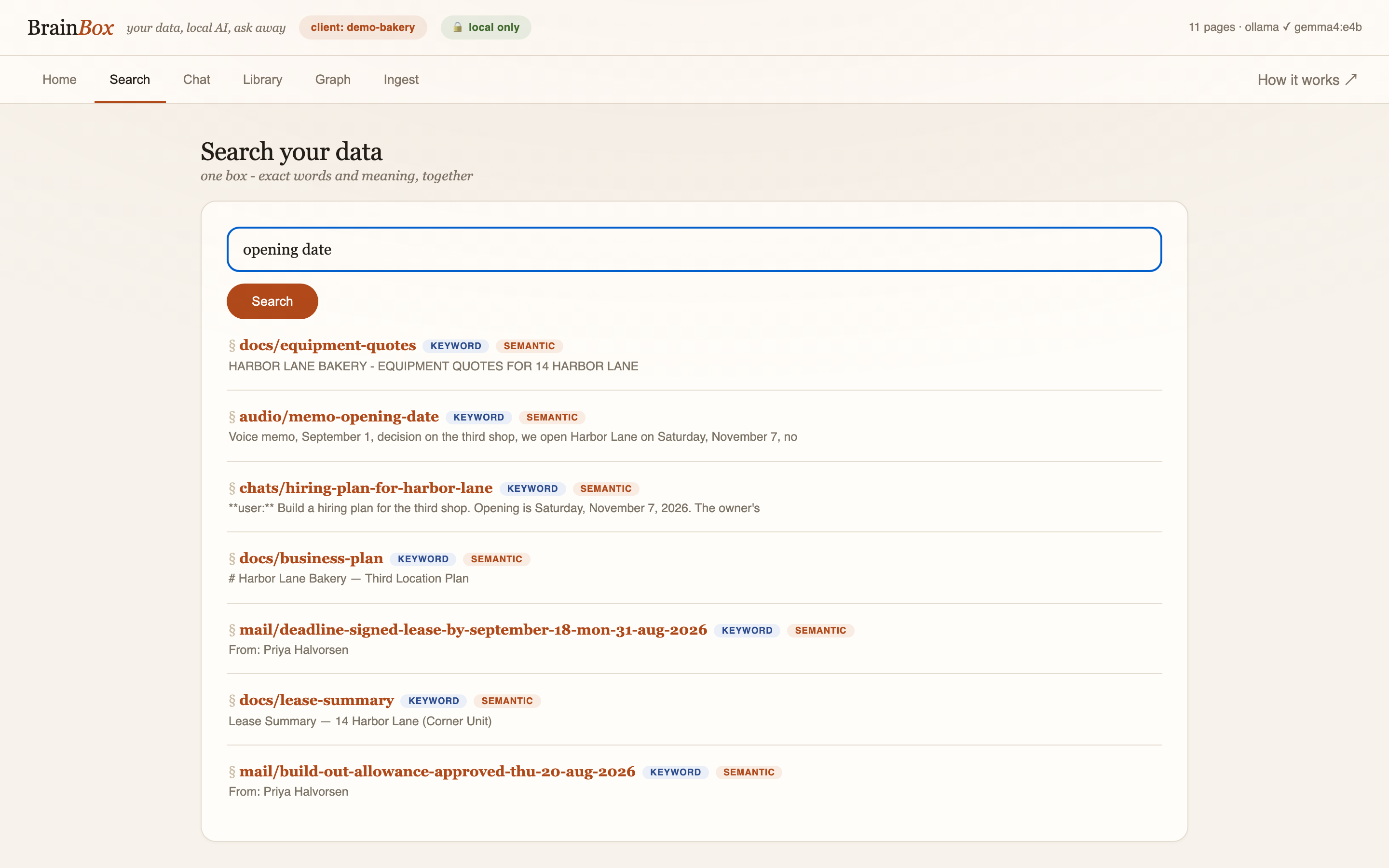This screenshot has width=1389, height=868.
Task: Click tagline 'your data, local AI, ask away'
Action: click(x=206, y=27)
